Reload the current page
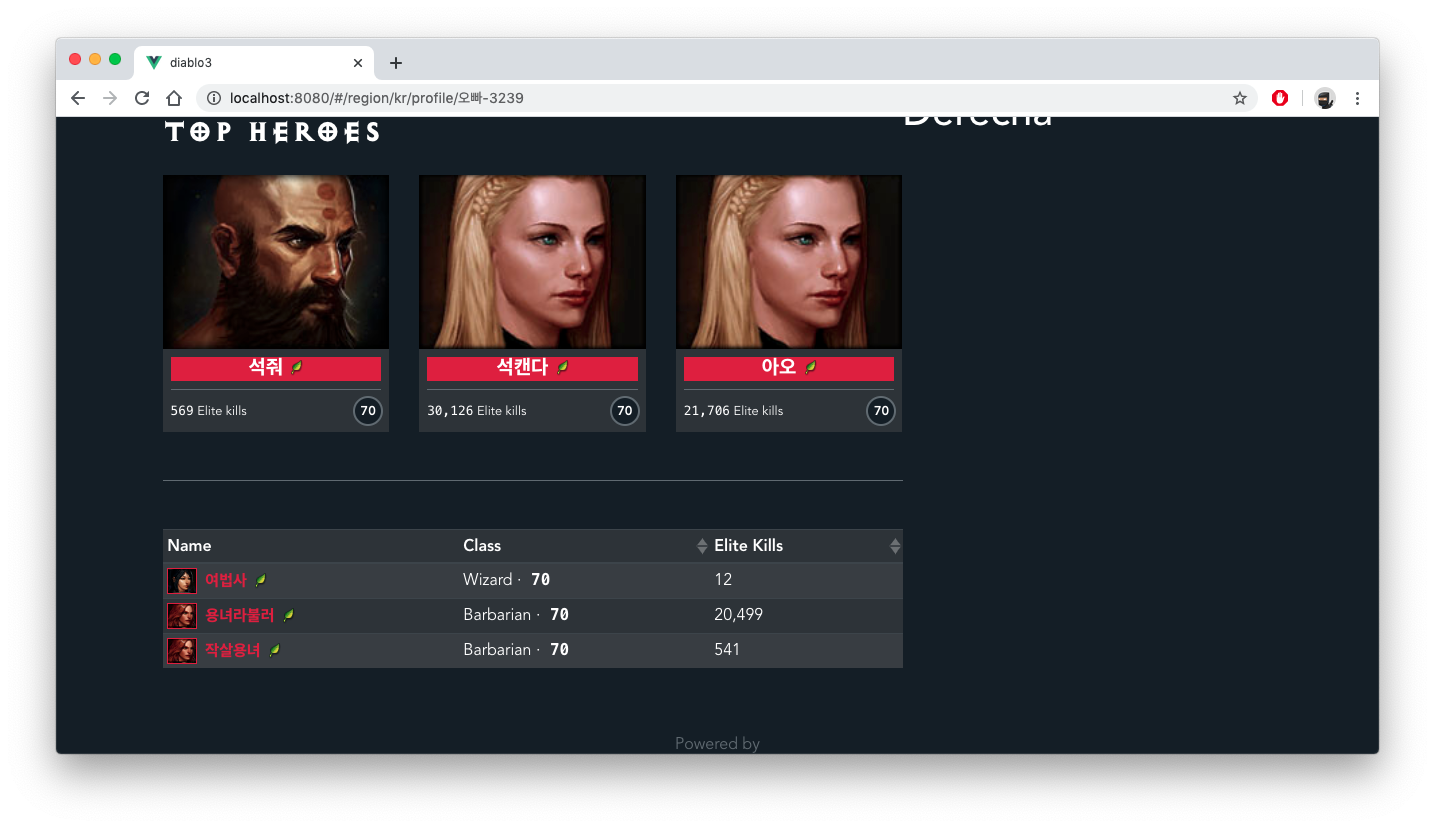 [x=142, y=98]
